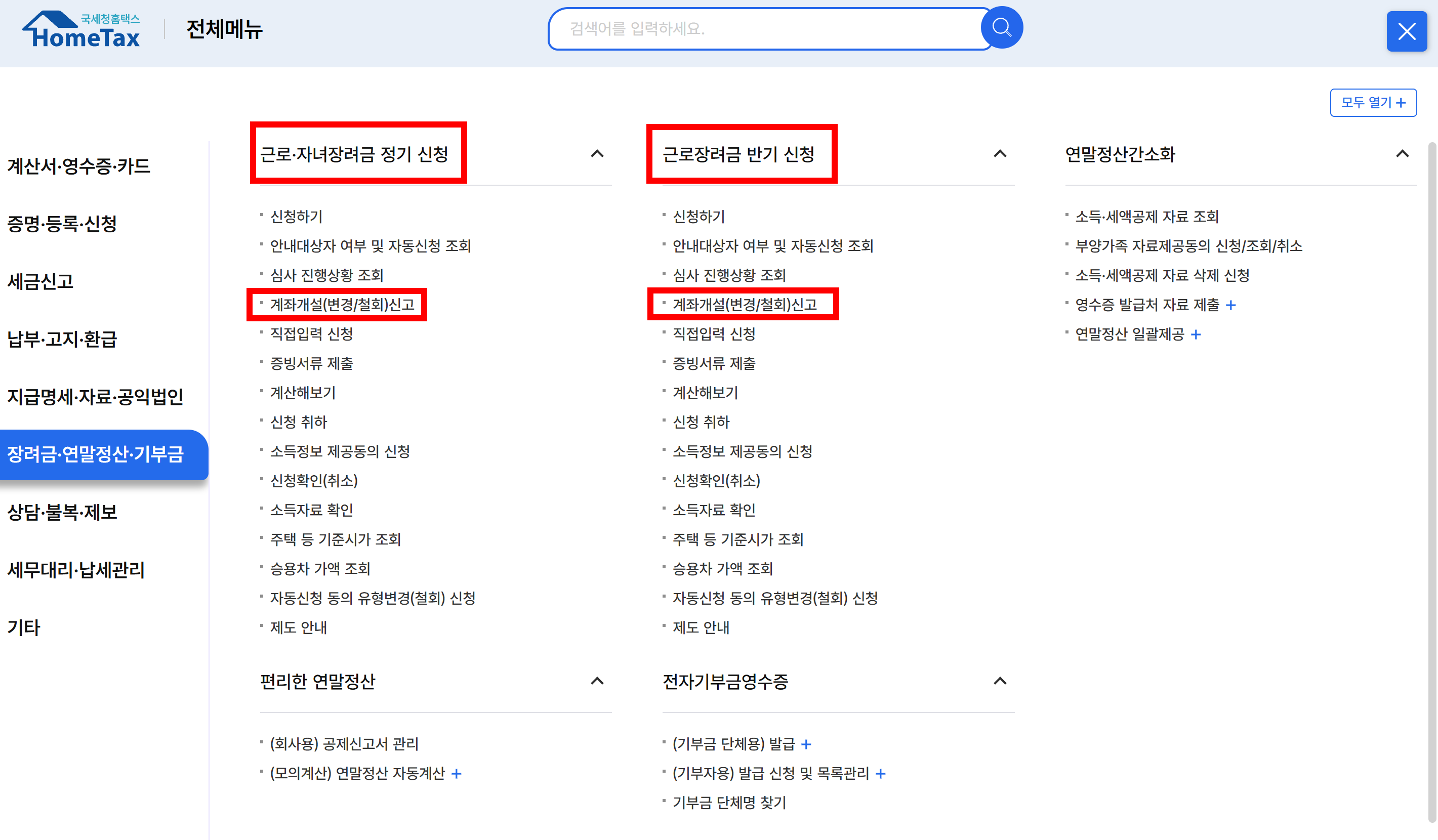Expand plus icon next to 영수증 발급처 자료 제출
Screen dimensions: 1438x840
point(1231,305)
